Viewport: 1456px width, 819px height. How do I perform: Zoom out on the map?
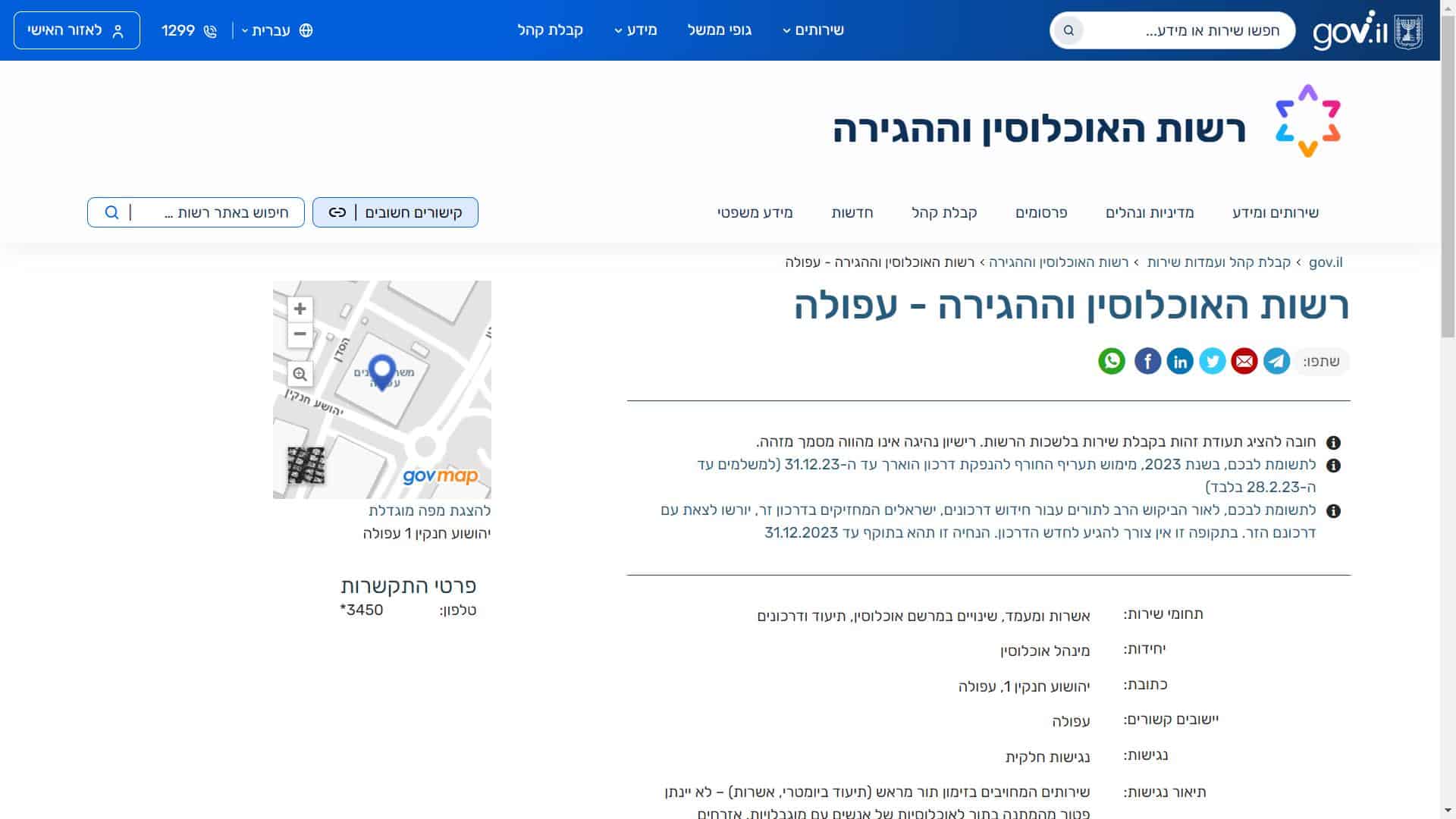[x=300, y=334]
